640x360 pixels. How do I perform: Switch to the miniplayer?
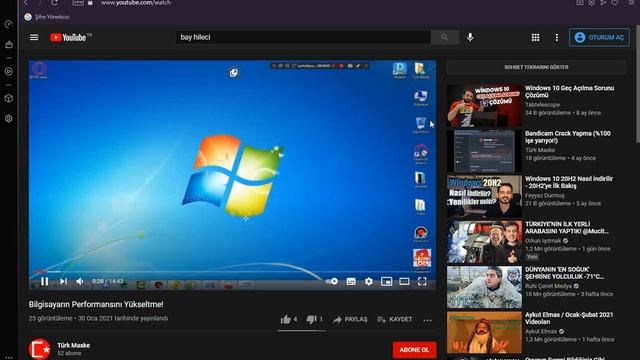[387, 281]
